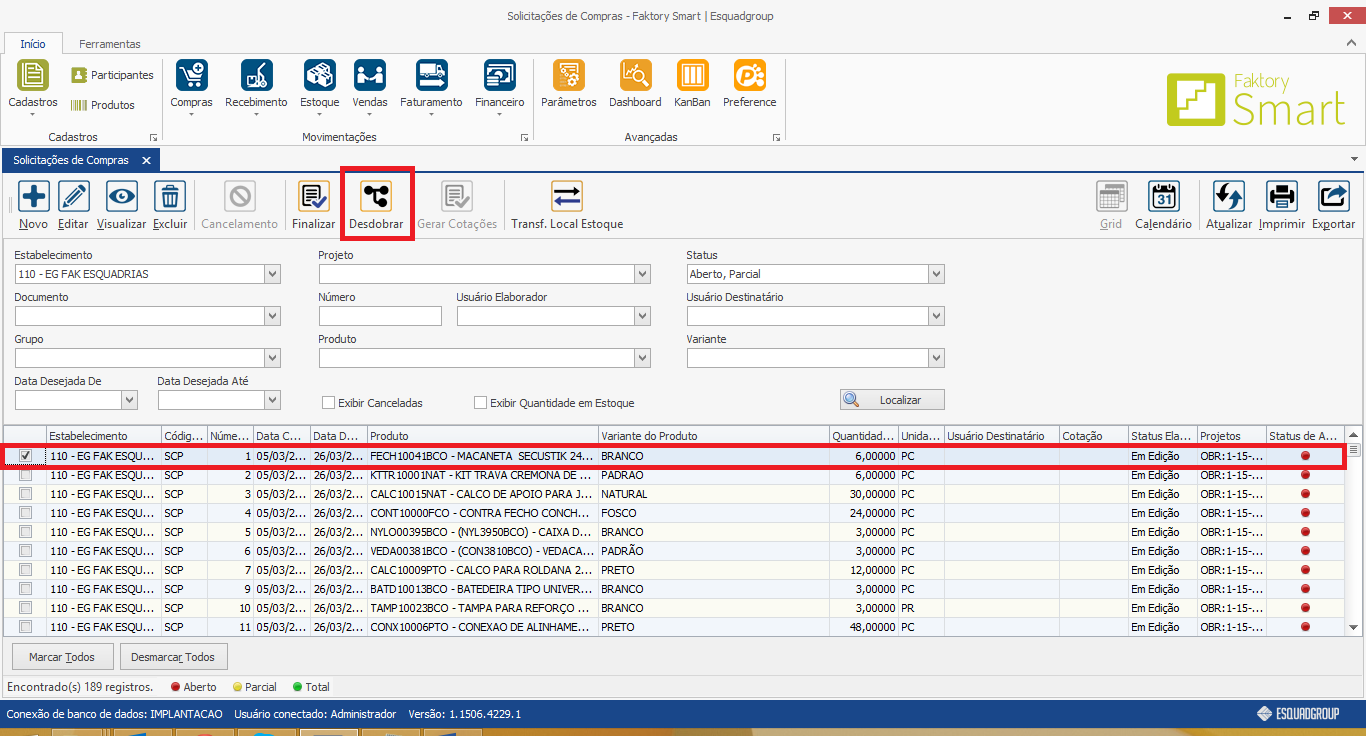
Task: Select the Solicitações de Compras tab
Action: (x=71, y=160)
